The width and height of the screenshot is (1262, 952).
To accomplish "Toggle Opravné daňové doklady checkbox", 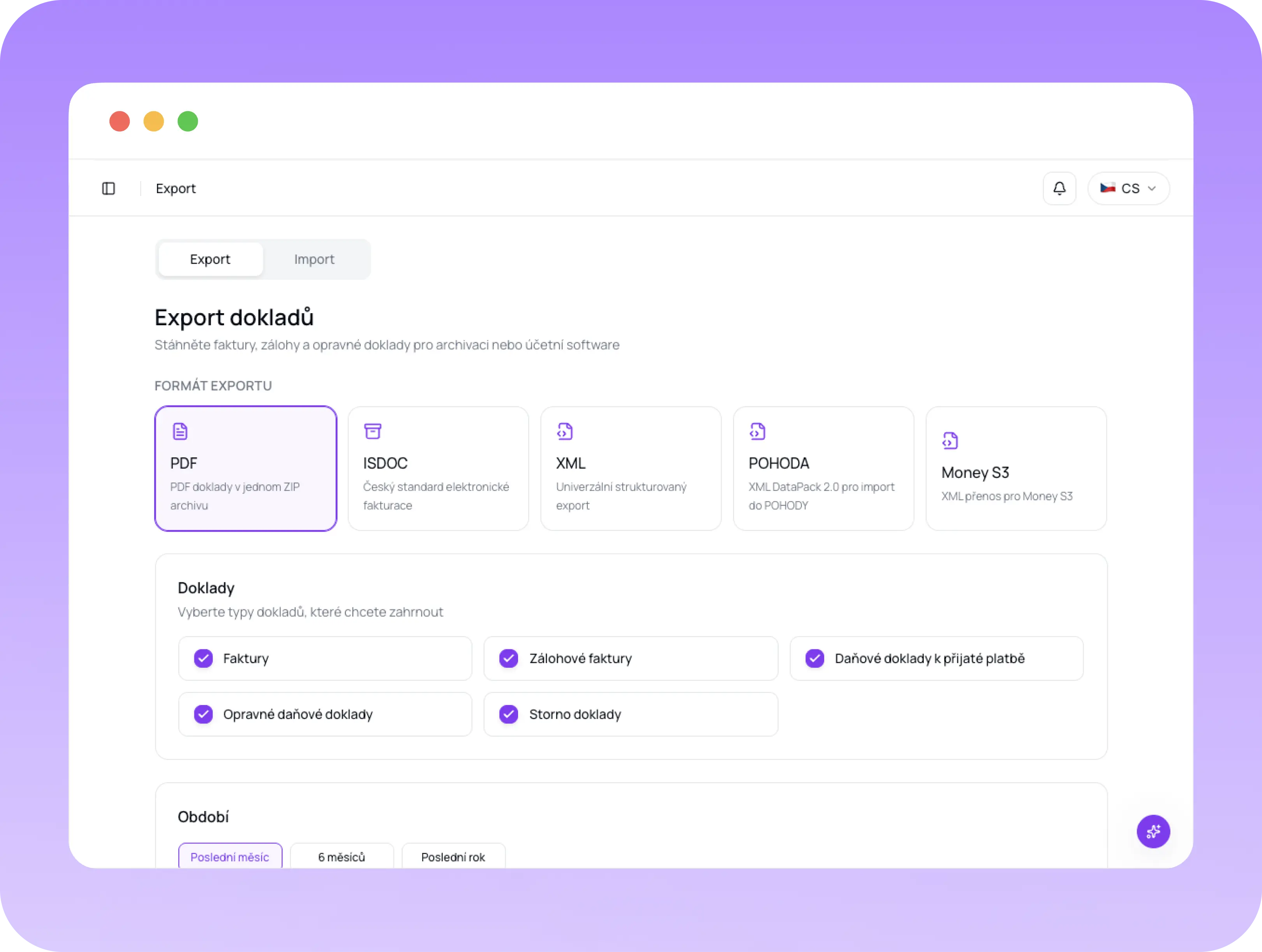I will pyautogui.click(x=203, y=714).
